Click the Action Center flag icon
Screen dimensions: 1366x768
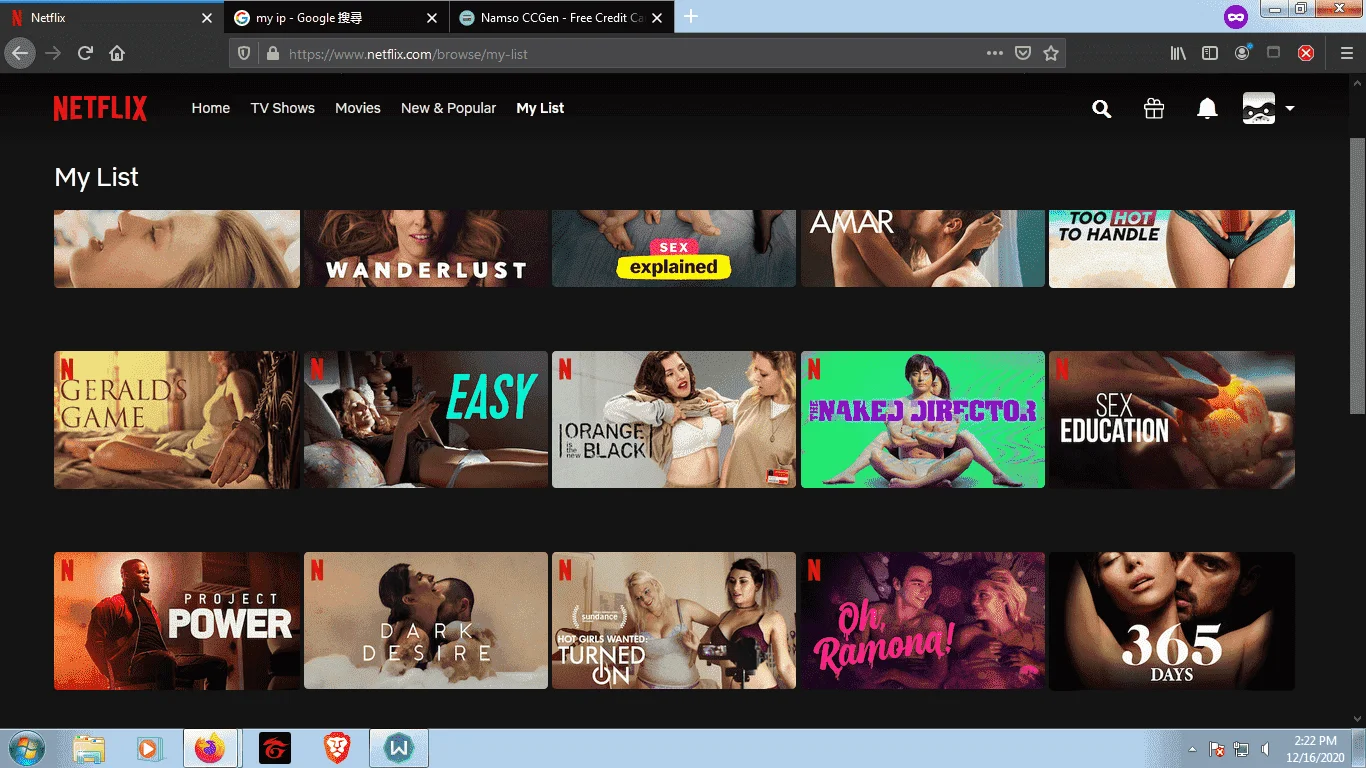1217,749
